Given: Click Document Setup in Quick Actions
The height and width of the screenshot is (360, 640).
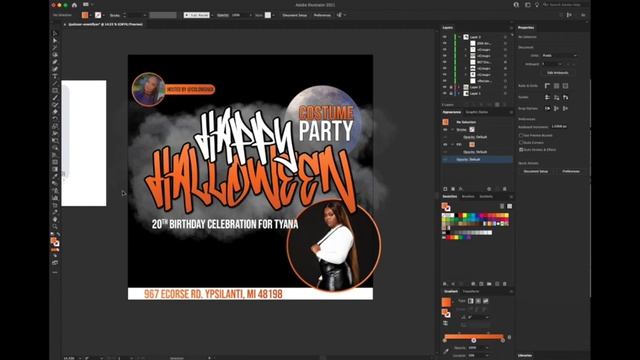Looking at the screenshot, I should [x=536, y=171].
